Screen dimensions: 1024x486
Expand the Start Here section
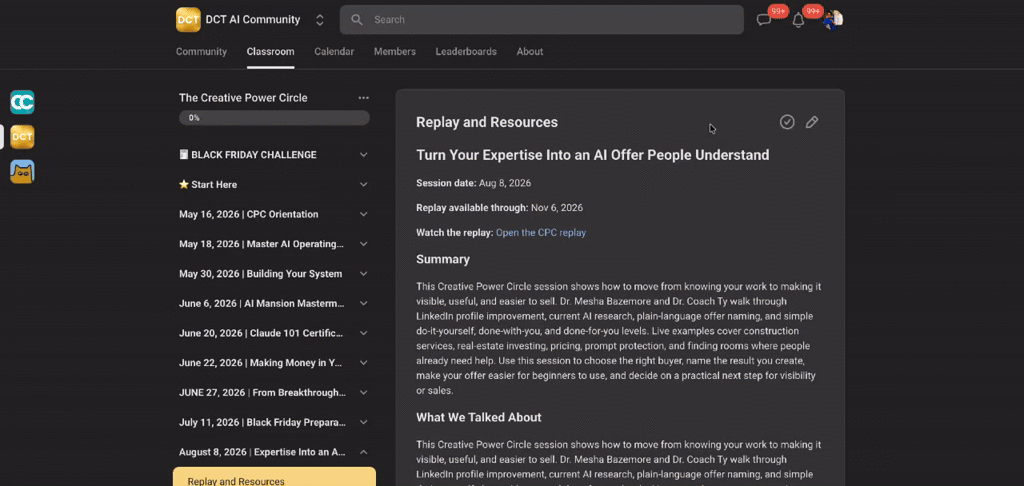[274, 185]
